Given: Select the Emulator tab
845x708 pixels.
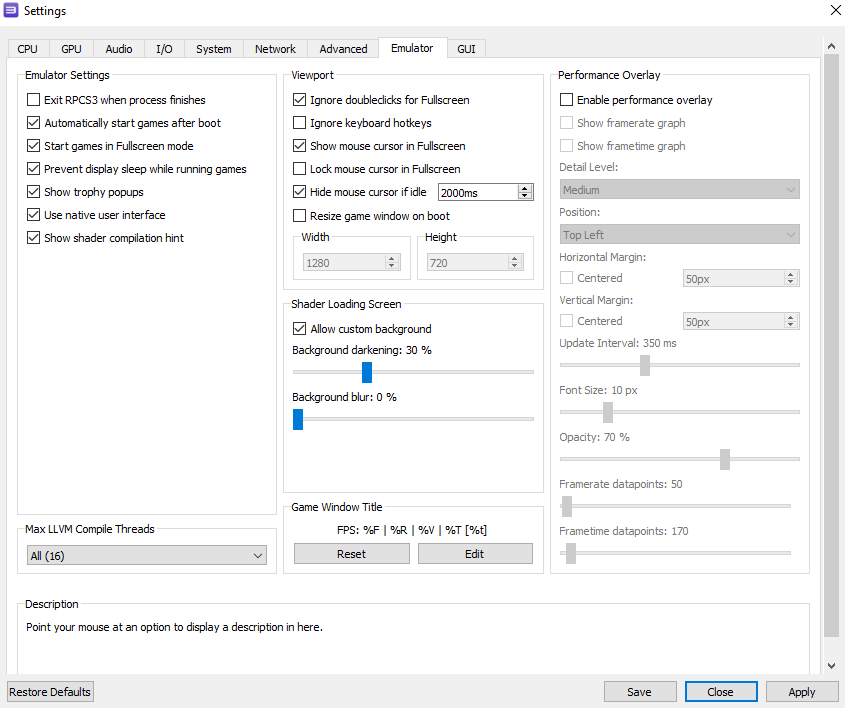Looking at the screenshot, I should click(412, 48).
